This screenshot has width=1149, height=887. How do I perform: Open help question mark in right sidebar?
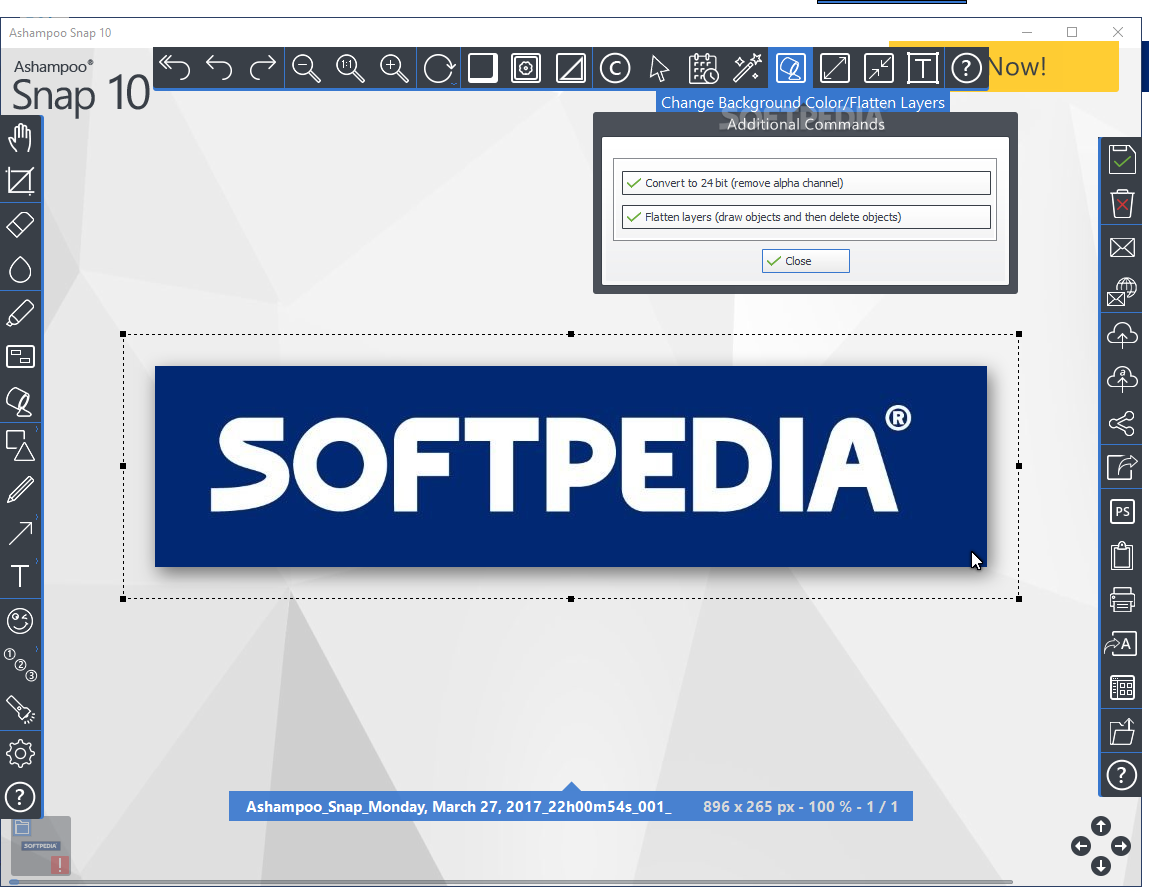click(x=1122, y=775)
